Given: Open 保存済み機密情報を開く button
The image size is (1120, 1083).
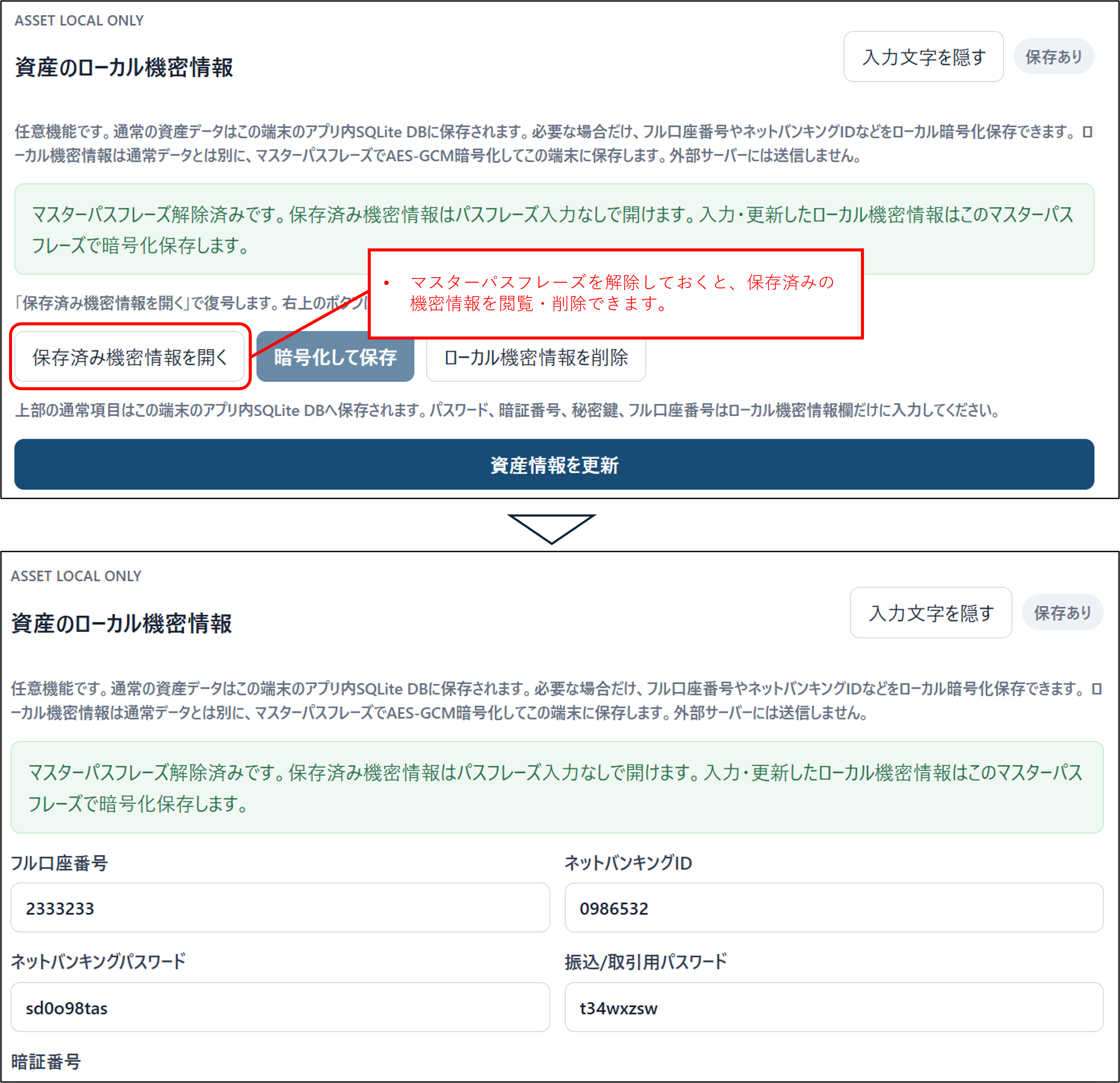Looking at the screenshot, I should (130, 357).
